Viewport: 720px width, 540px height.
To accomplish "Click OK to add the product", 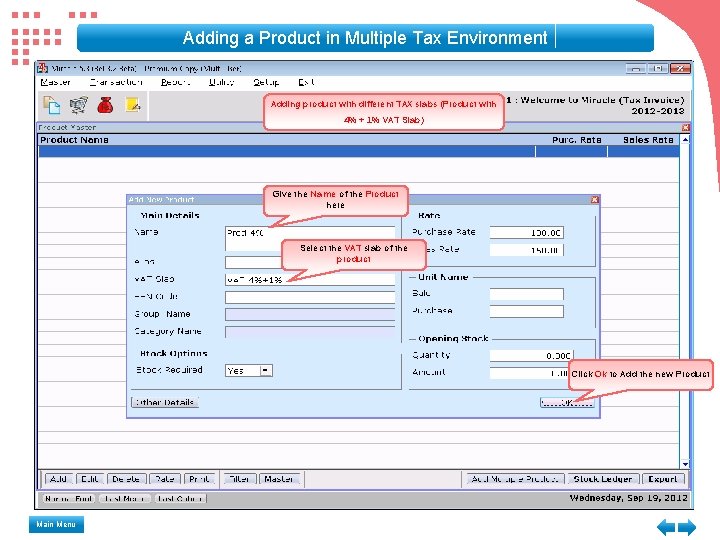I will coord(567,403).
